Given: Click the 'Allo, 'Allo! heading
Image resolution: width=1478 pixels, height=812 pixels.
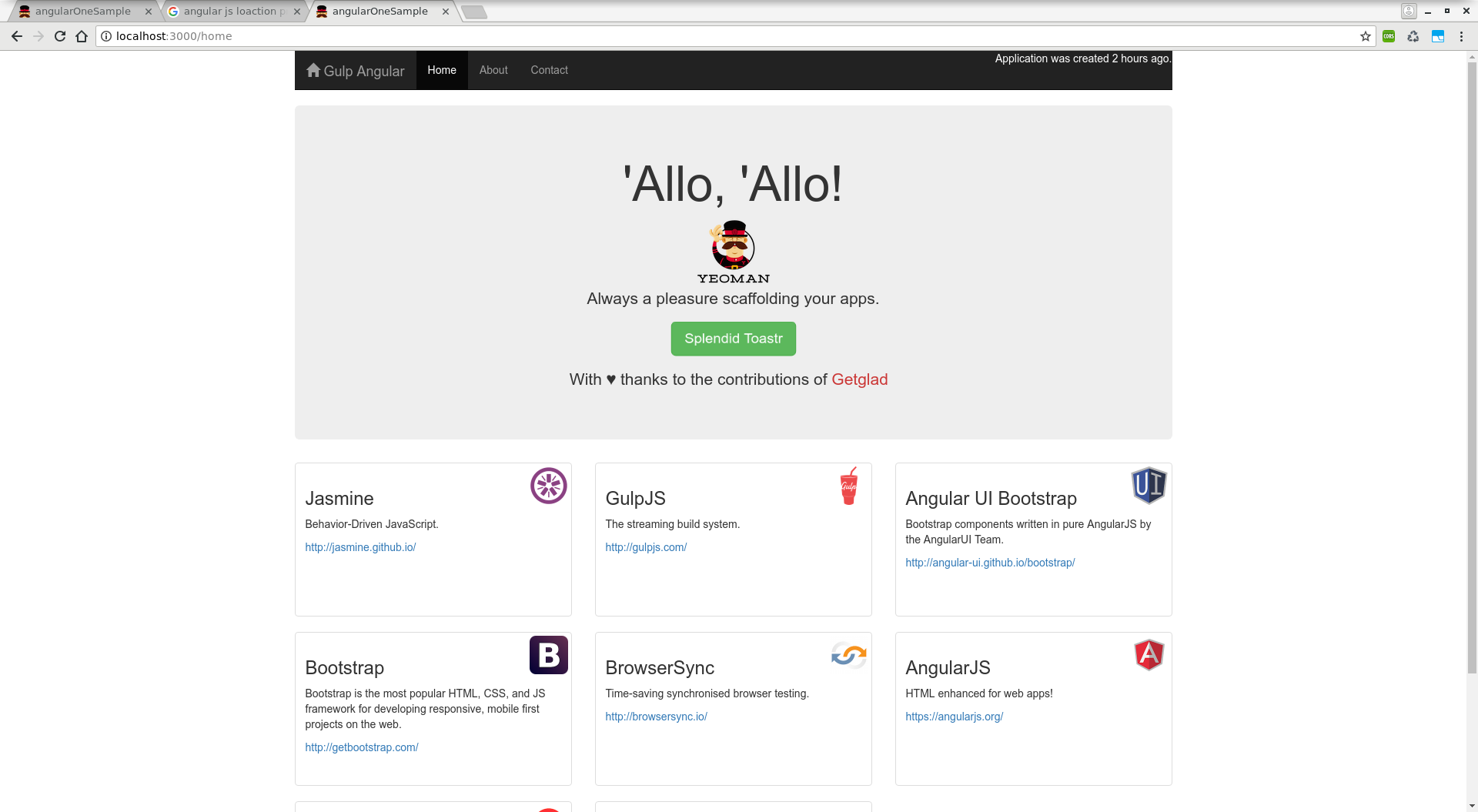Looking at the screenshot, I should (x=733, y=185).
